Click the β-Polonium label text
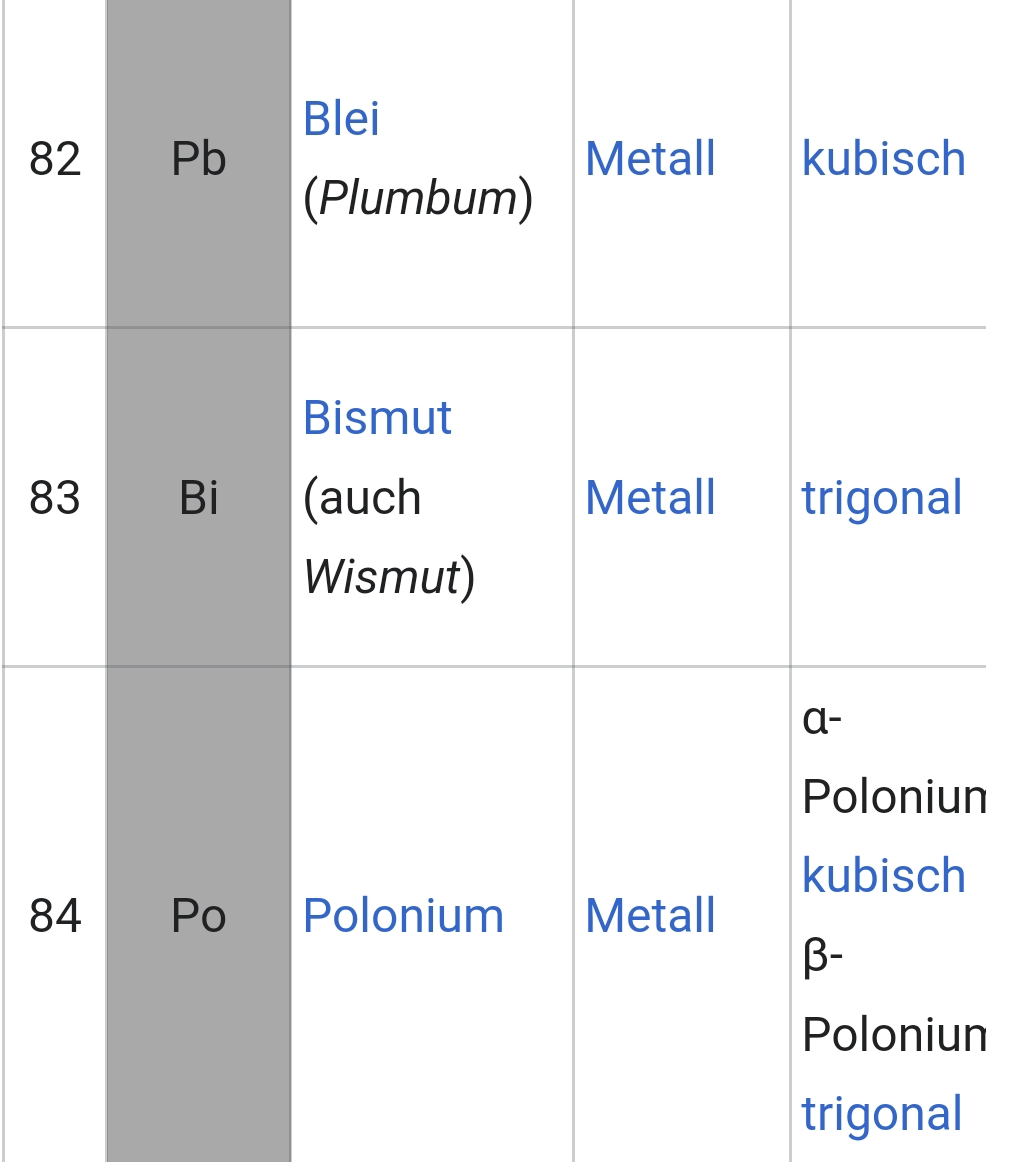Image resolution: width=1034 pixels, height=1162 pixels. 894,995
